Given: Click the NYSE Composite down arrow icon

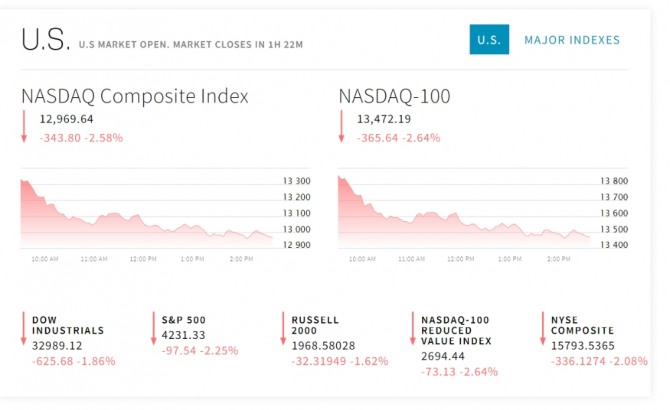Looking at the screenshot, I should (x=542, y=330).
